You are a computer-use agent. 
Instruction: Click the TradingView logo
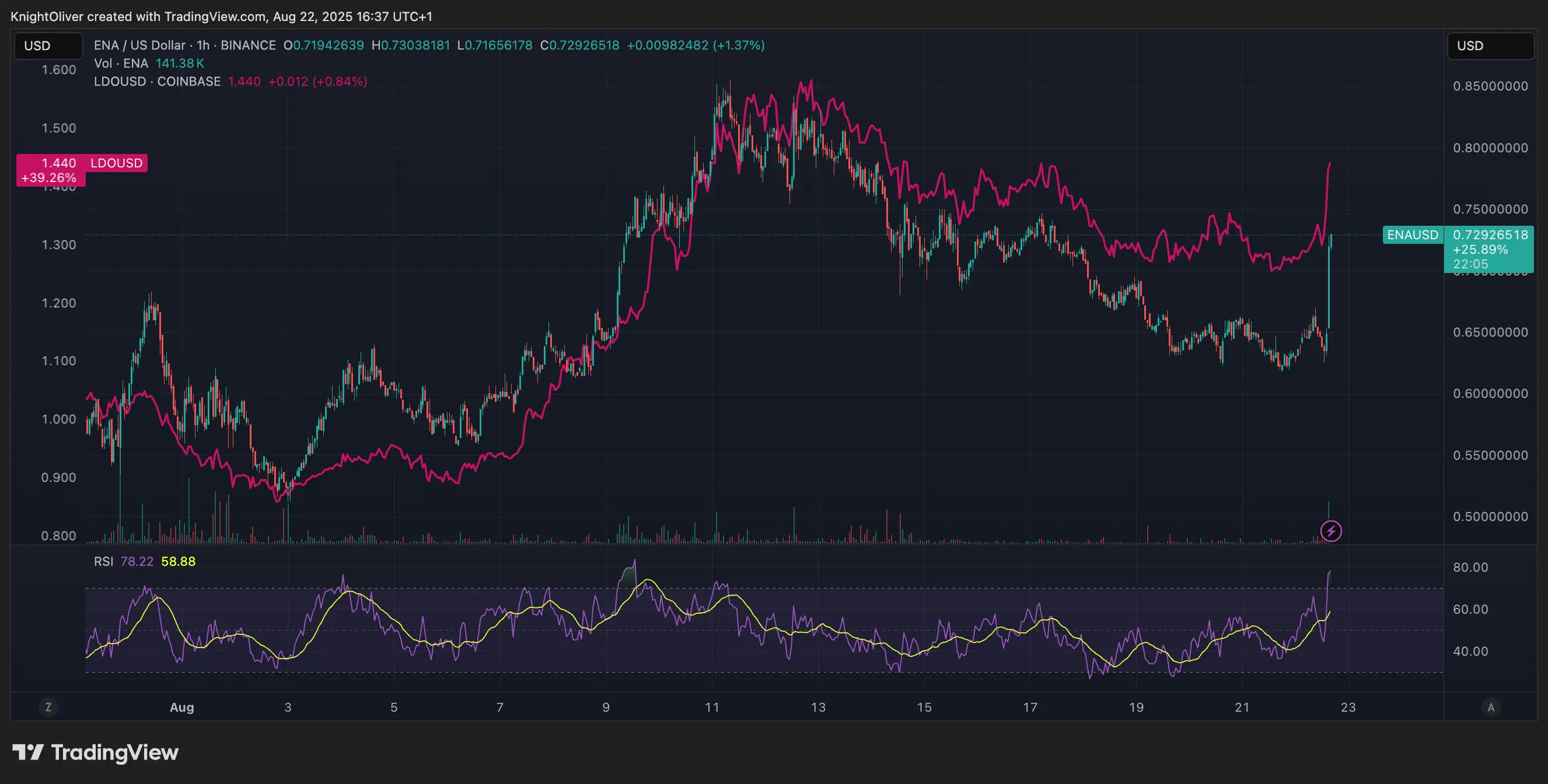tap(96, 752)
